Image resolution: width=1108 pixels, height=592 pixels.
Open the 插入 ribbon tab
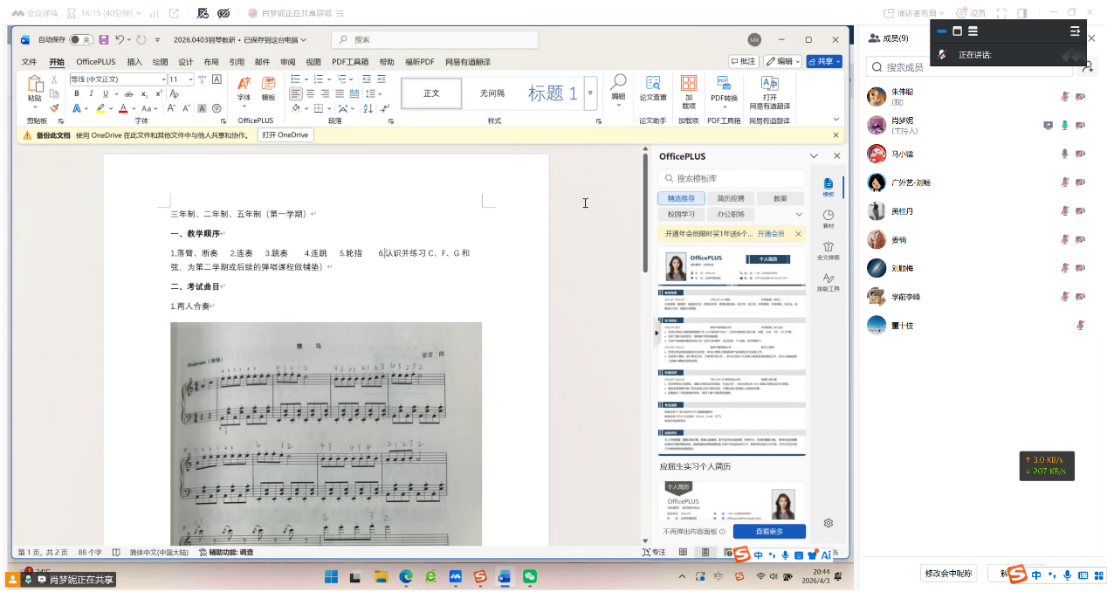pos(134,62)
